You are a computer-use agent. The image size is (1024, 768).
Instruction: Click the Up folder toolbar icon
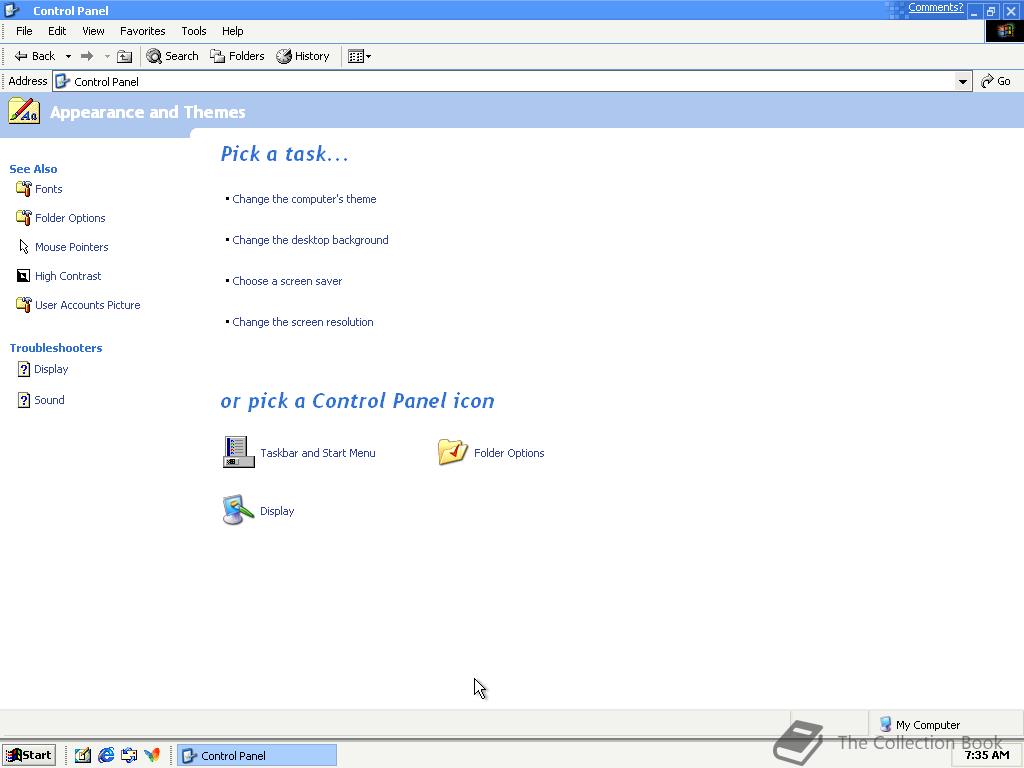[x=124, y=56]
